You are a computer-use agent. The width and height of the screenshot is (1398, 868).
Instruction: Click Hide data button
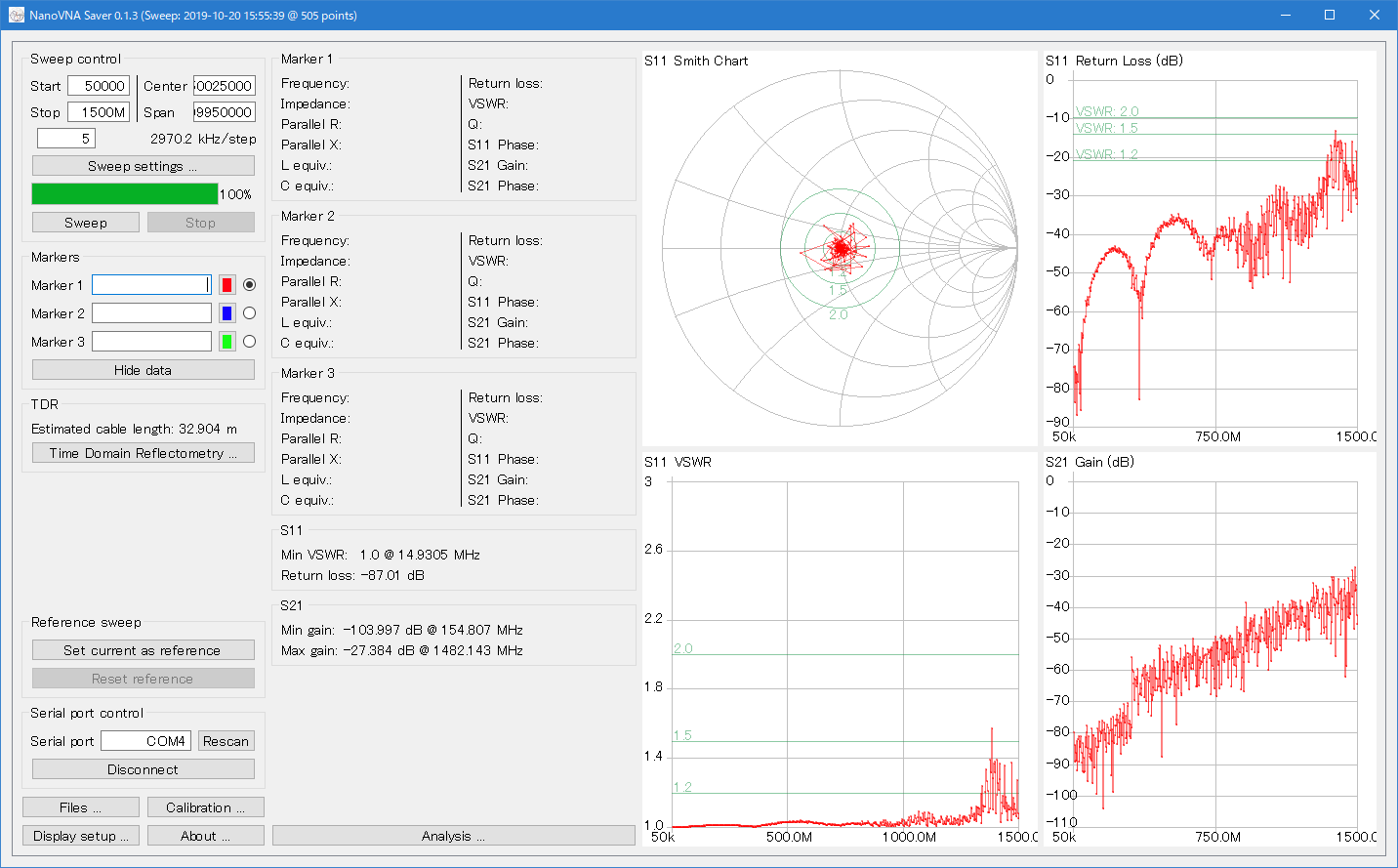pos(143,370)
